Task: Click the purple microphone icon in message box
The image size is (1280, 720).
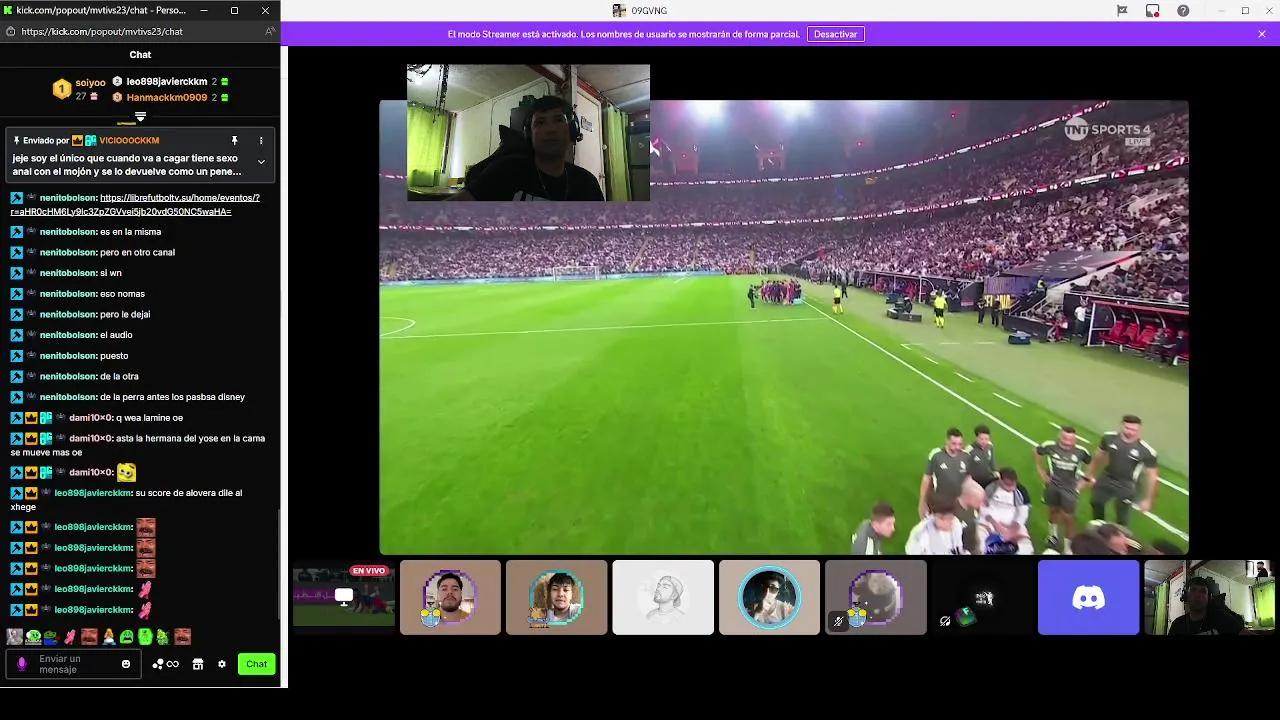Action: tap(22, 664)
